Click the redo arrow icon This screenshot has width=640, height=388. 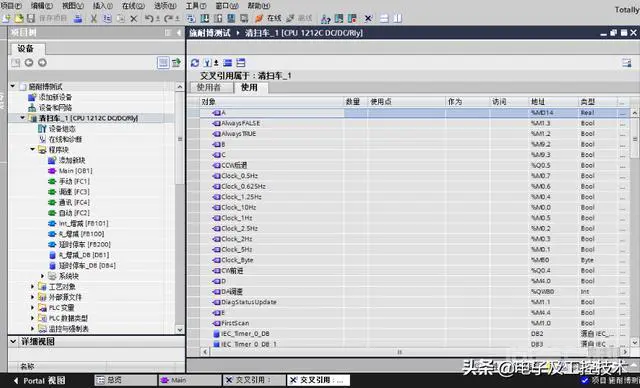click(x=169, y=18)
